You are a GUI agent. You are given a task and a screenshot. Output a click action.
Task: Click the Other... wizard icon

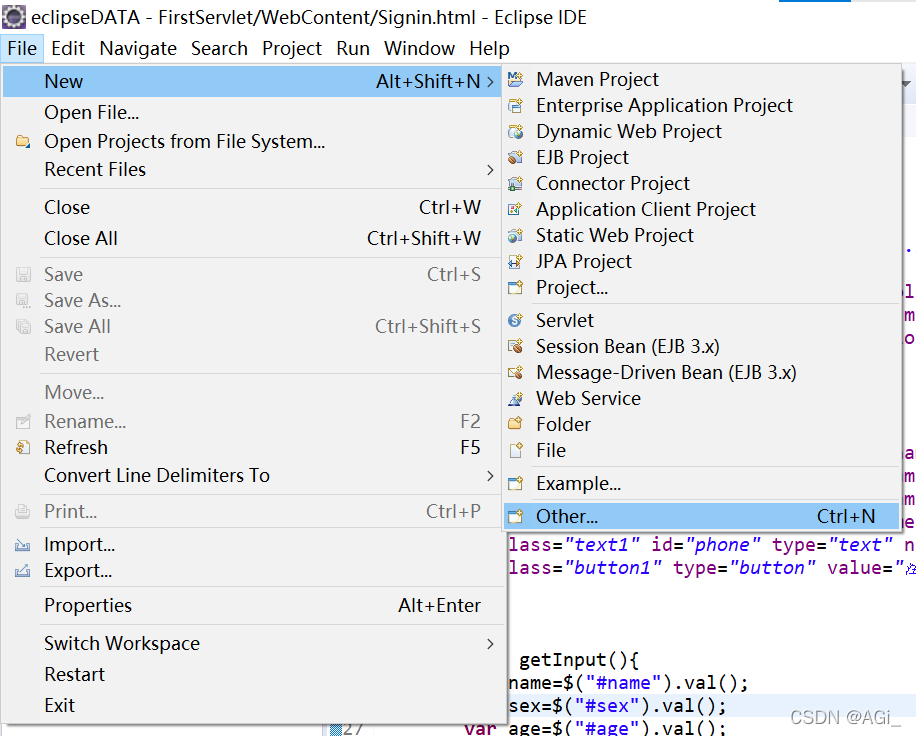[515, 516]
